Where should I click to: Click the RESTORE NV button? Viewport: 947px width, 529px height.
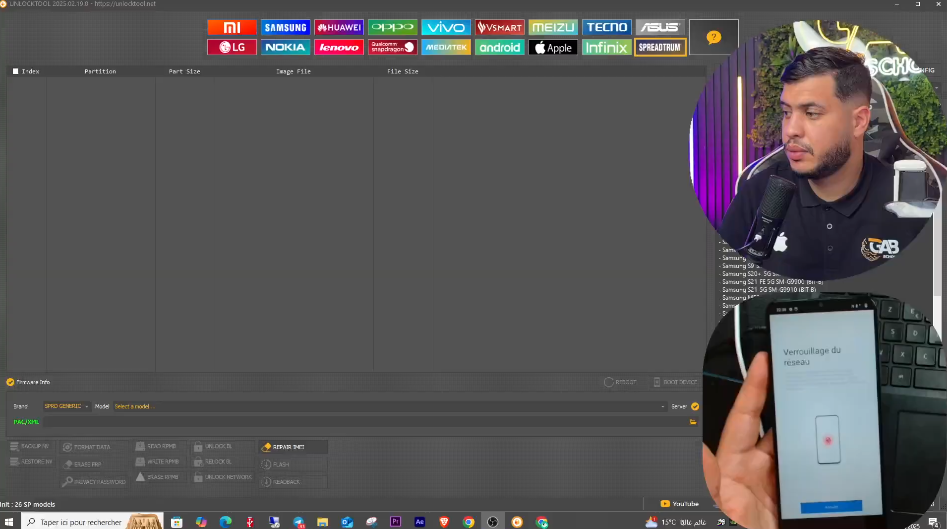point(31,462)
